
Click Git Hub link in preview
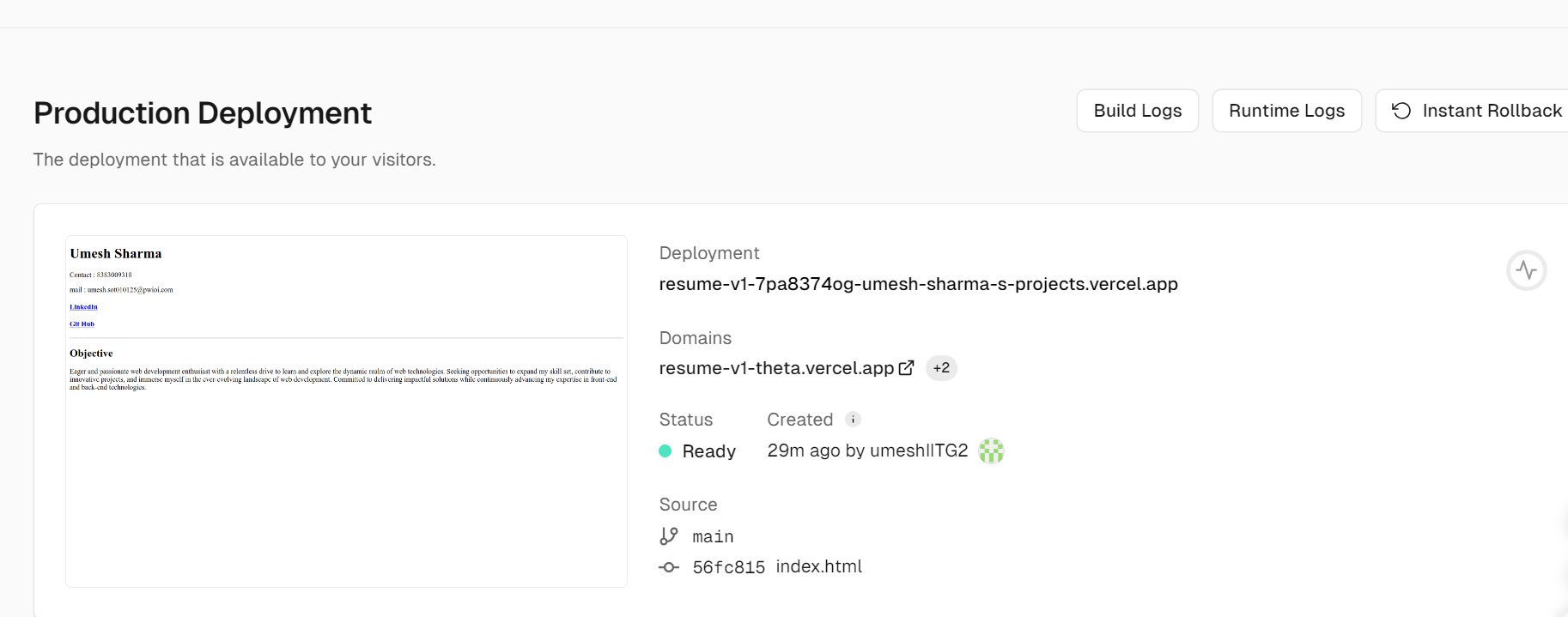click(82, 324)
